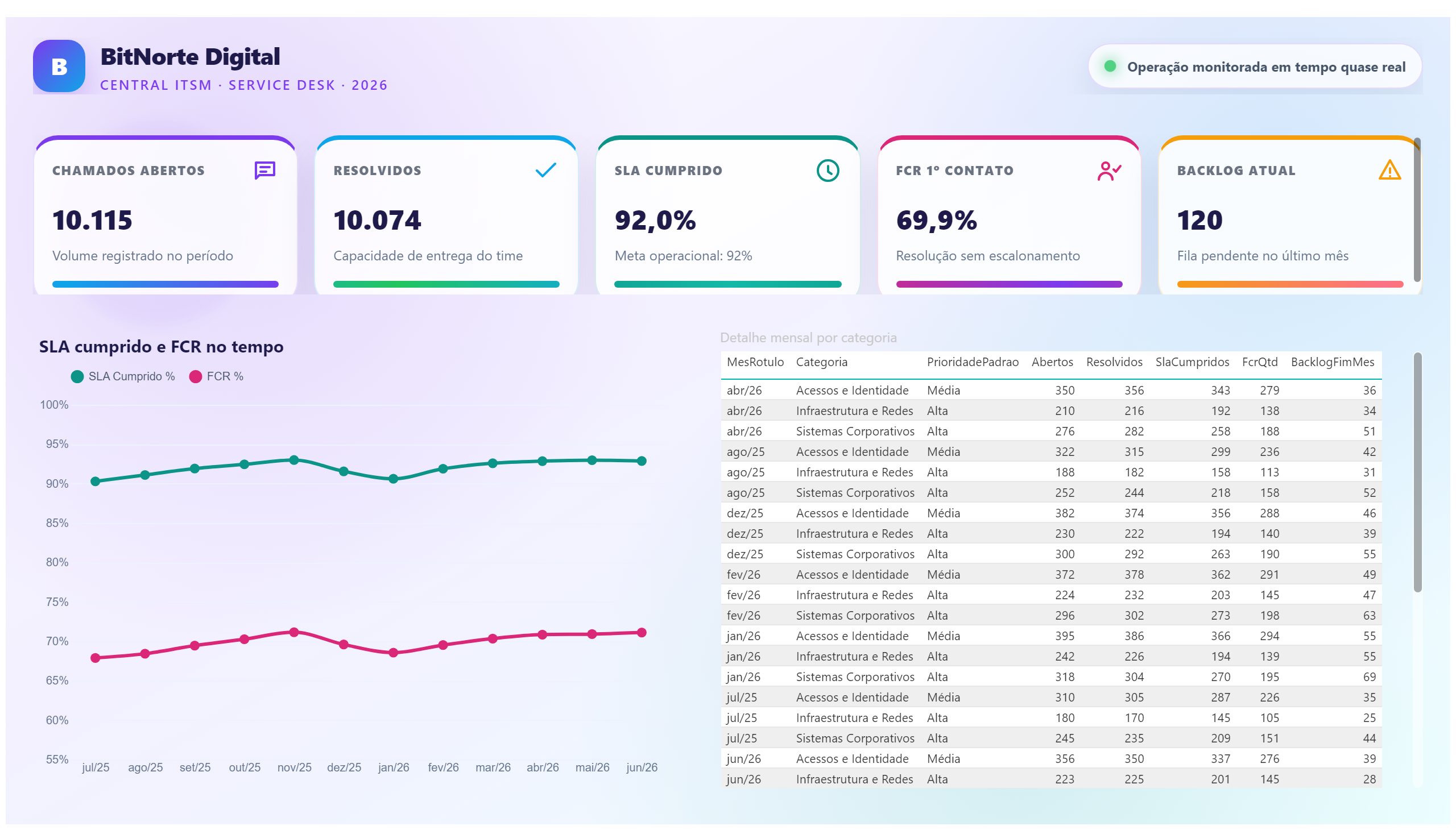Sort by Categoria column header
1456x830 pixels.
[x=821, y=362]
